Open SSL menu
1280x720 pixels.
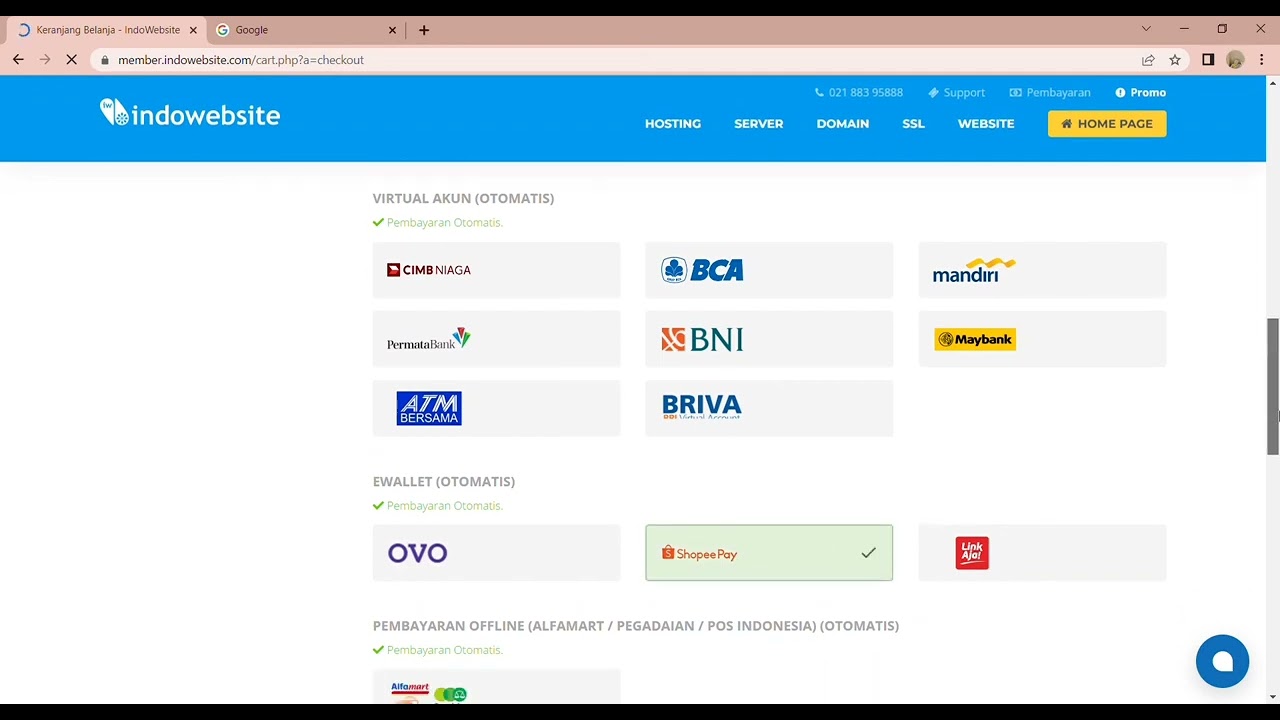tap(913, 124)
